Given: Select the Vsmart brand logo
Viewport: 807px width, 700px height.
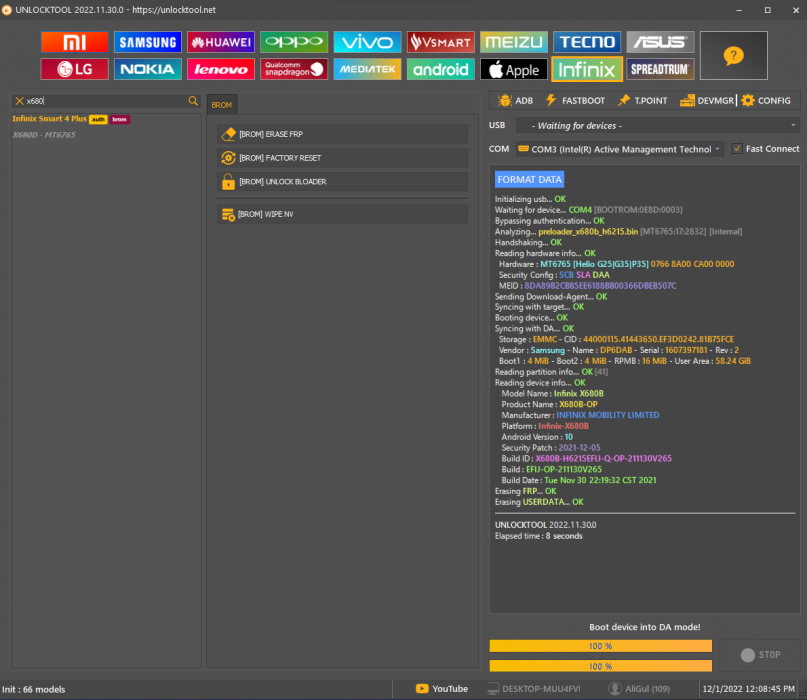Looking at the screenshot, I should coord(441,42).
